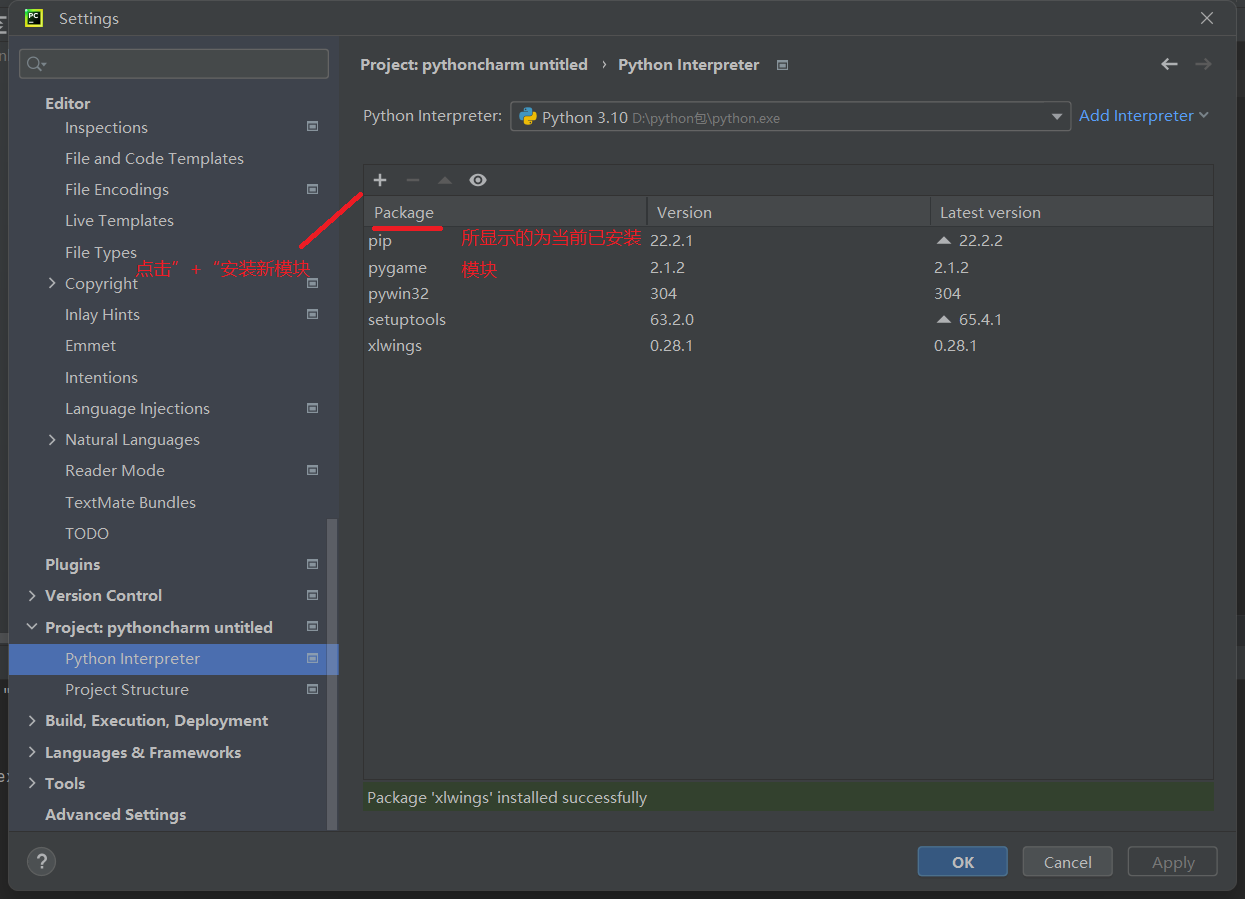
Task: Select the pywin32 package row
Action: click(788, 293)
